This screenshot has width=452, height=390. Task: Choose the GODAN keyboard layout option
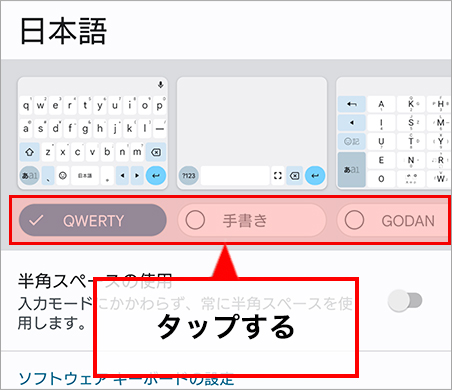tap(394, 220)
